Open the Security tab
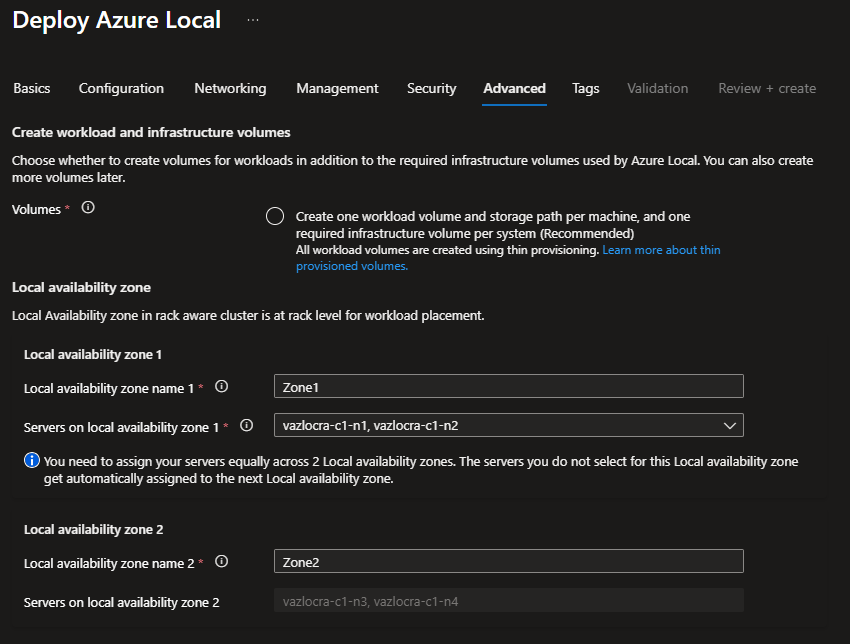This screenshot has width=850, height=644. point(431,88)
